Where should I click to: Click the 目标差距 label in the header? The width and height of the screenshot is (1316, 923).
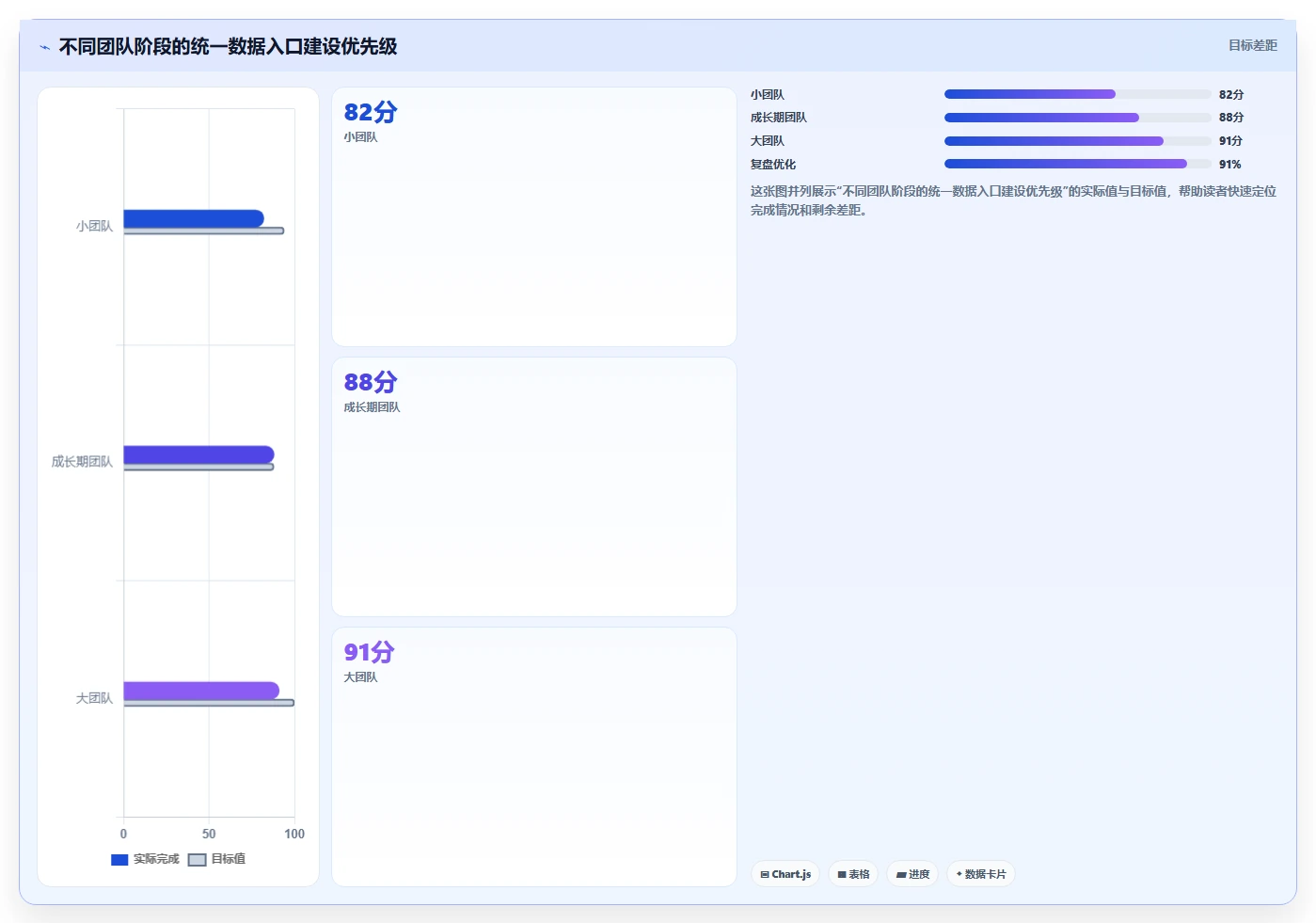[x=1253, y=45]
